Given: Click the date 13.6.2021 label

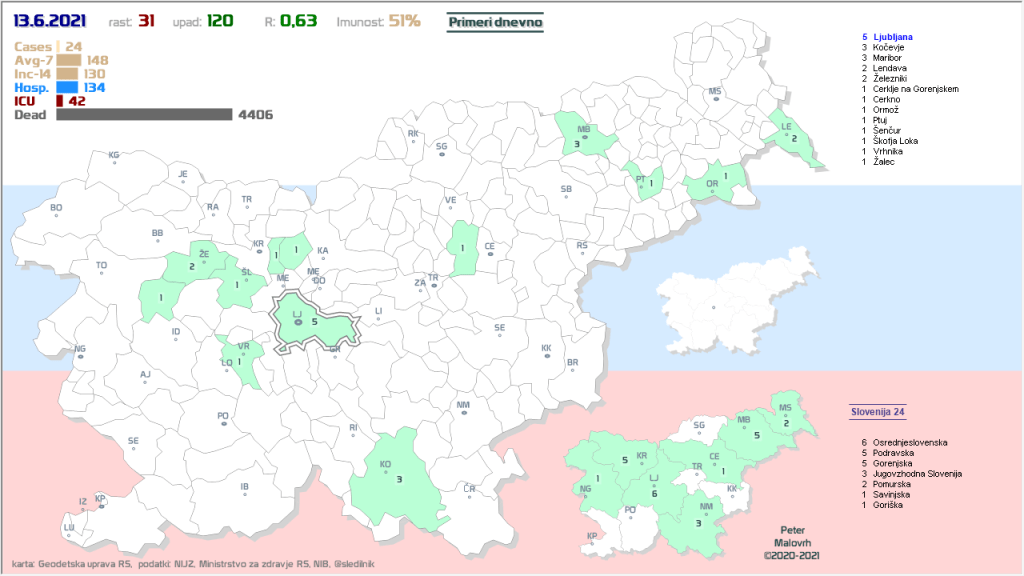Looking at the screenshot, I should click(x=49, y=20).
